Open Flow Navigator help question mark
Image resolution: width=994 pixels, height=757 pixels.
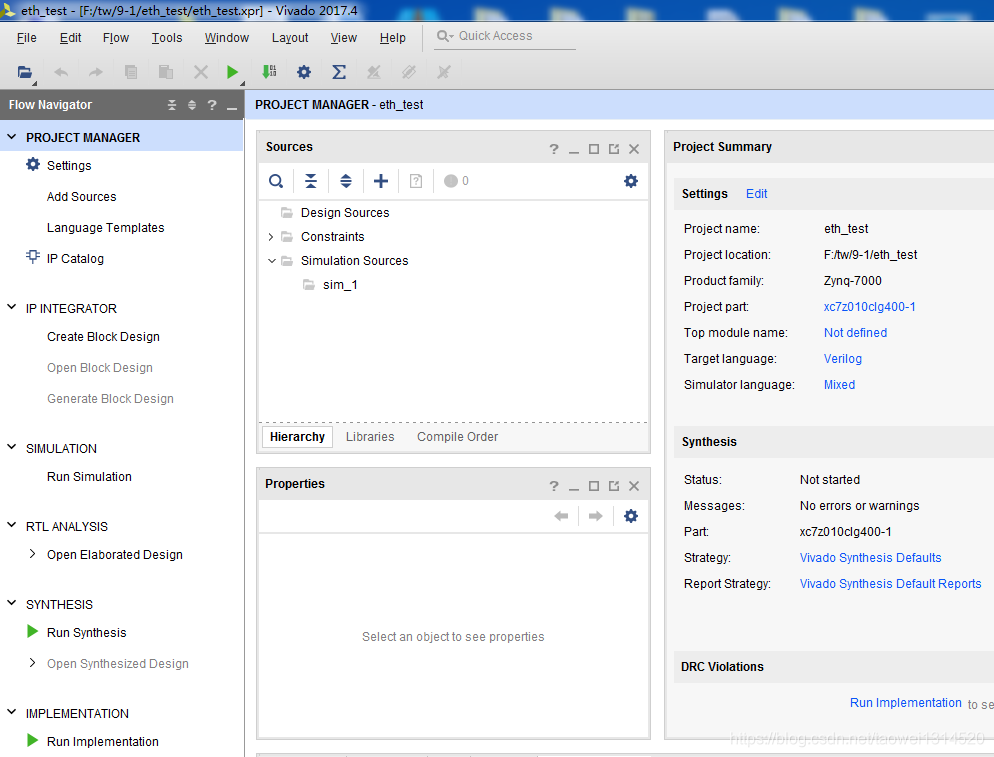pyautogui.click(x=212, y=105)
